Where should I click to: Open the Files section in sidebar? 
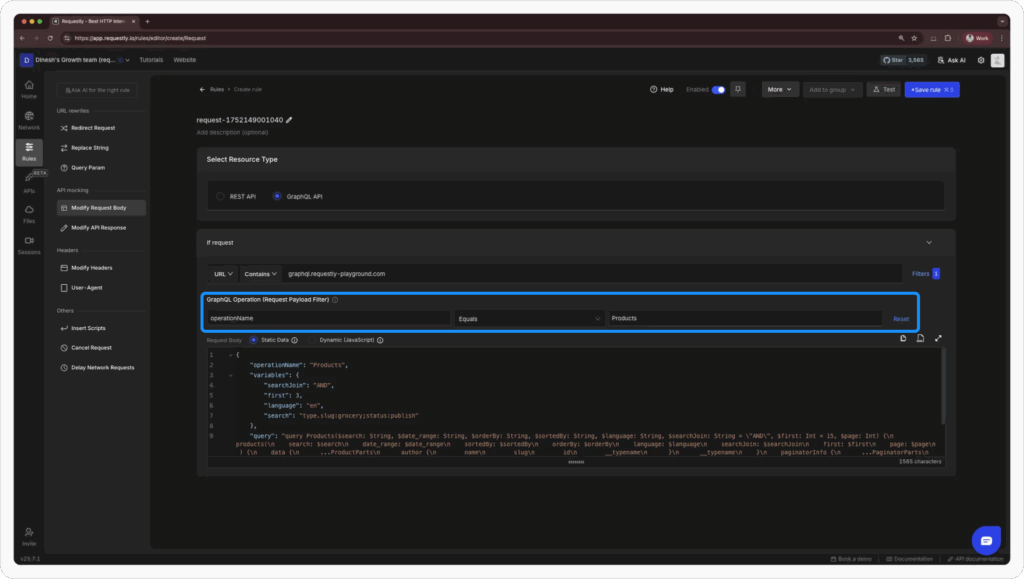[29, 214]
